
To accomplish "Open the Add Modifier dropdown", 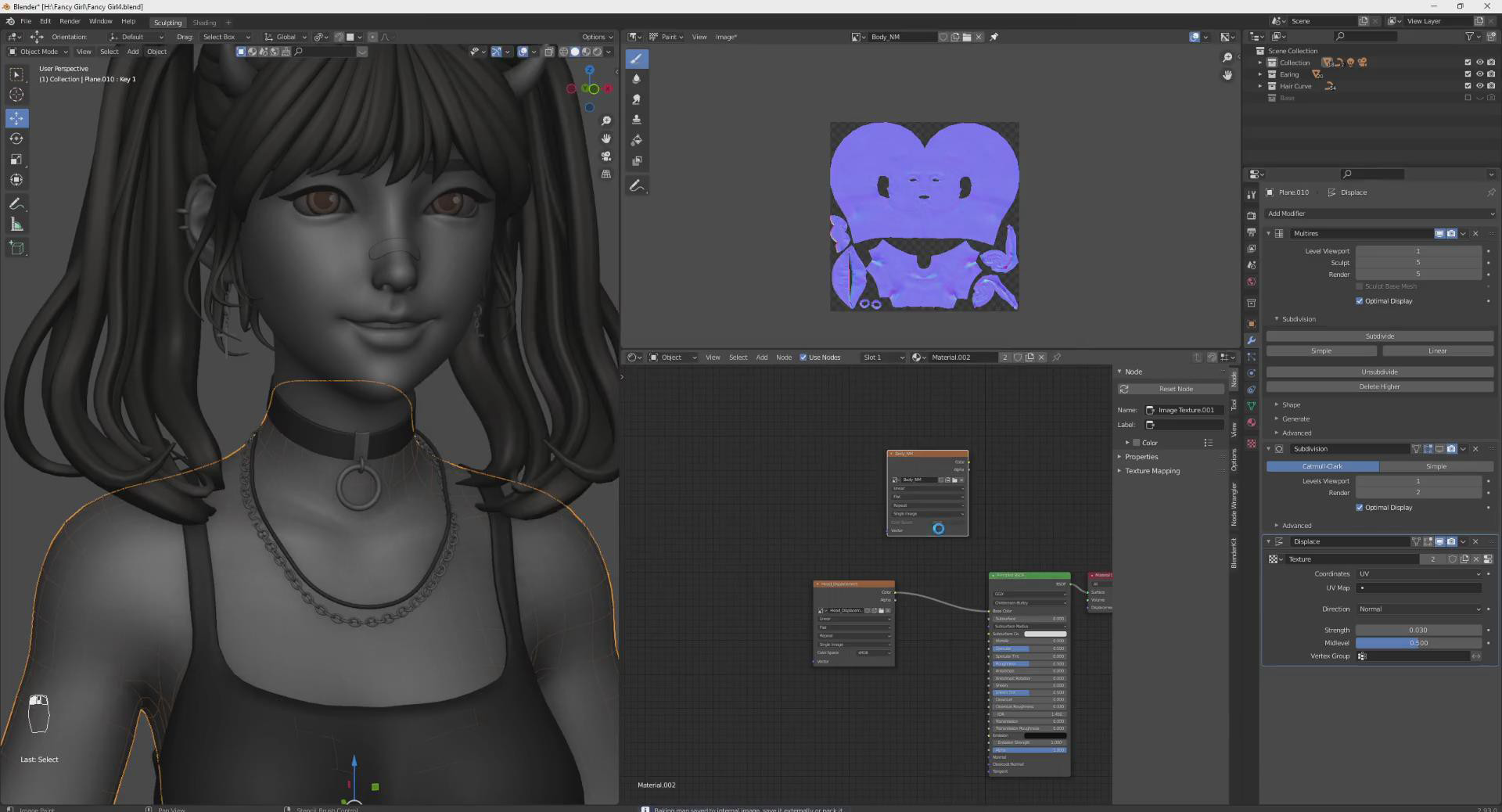I will (1380, 214).
